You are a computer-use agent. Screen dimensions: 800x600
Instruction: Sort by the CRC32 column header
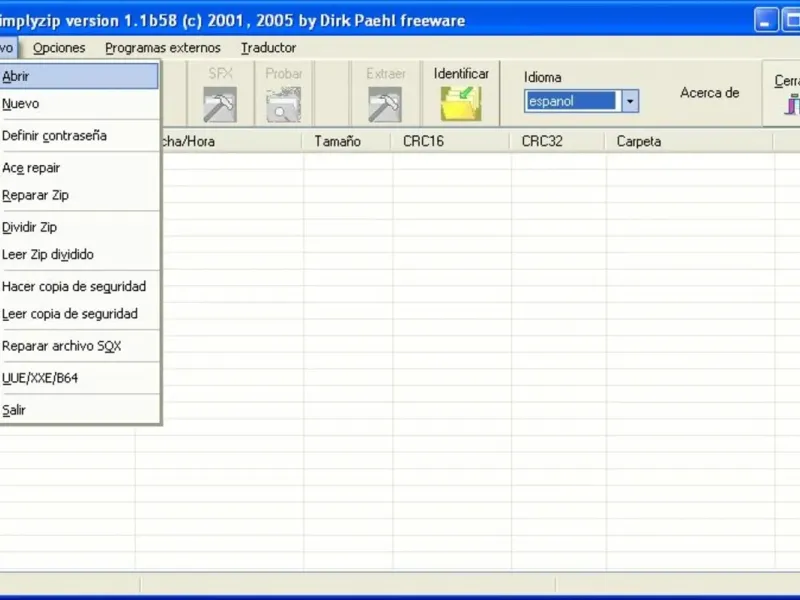coord(558,141)
